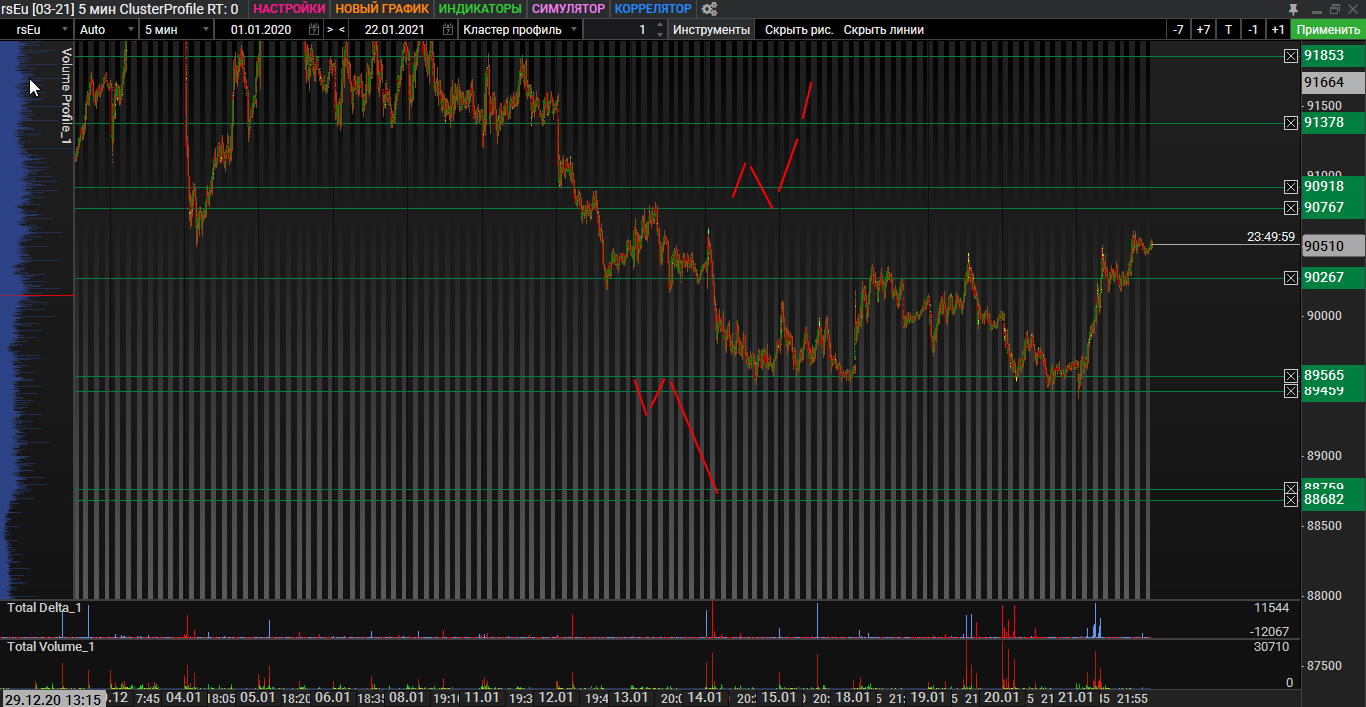Expand the 5 мин timeframe dropdown
This screenshot has width=1366, height=707.
(206, 30)
